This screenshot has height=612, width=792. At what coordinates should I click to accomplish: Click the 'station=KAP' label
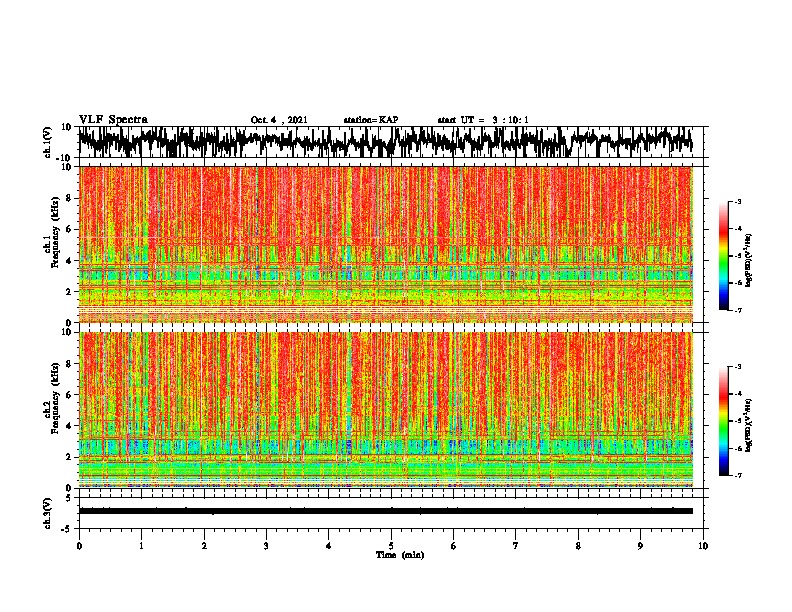click(x=371, y=120)
